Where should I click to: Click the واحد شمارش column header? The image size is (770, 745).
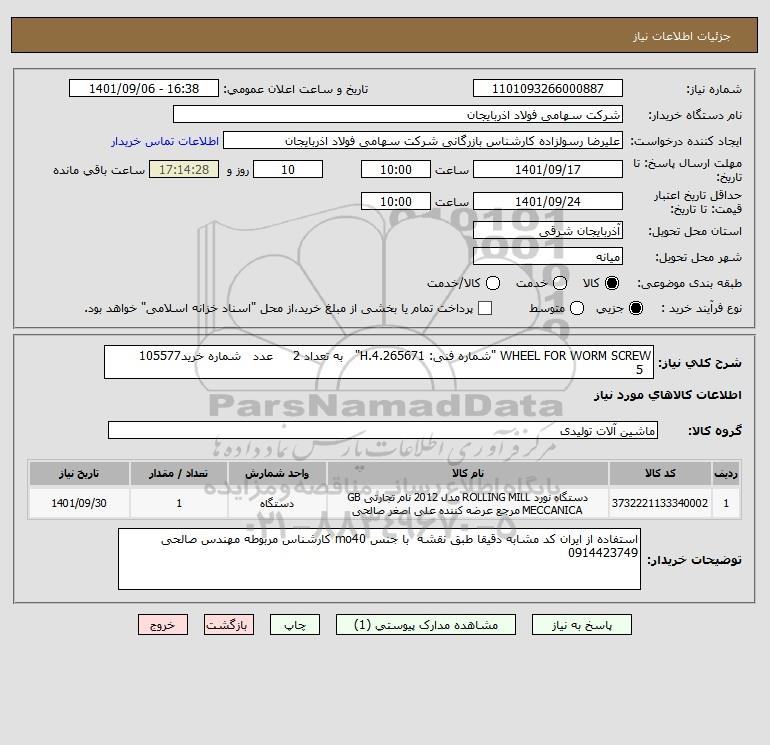pos(277,473)
